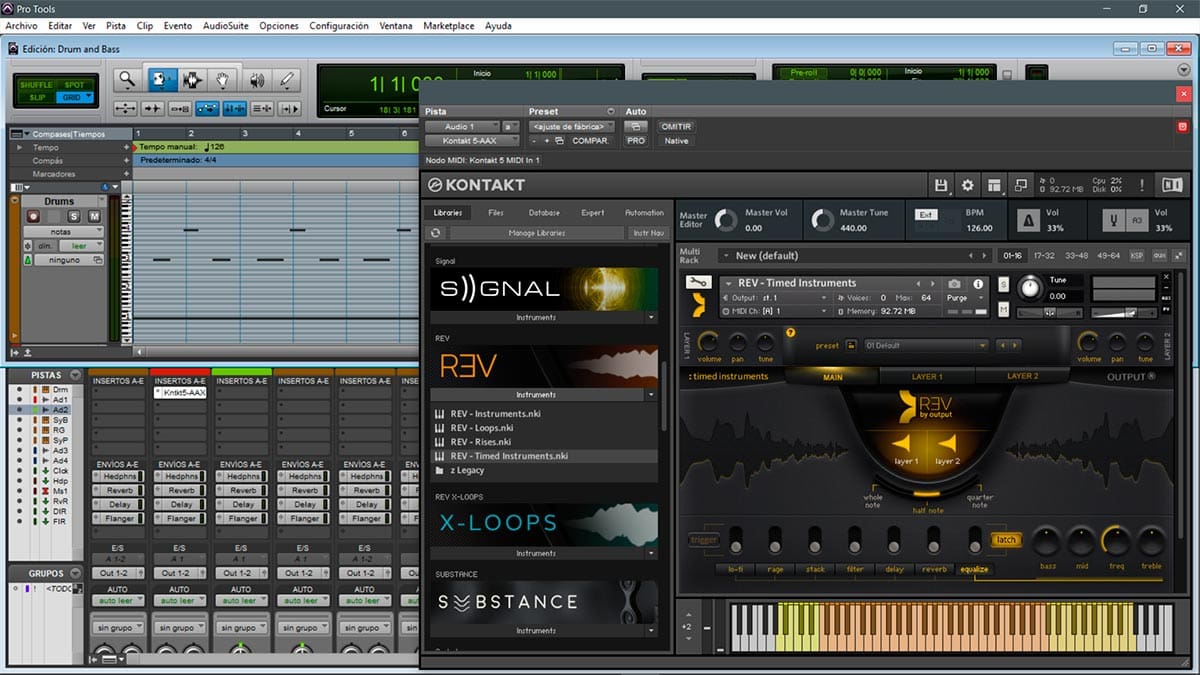Mute the REV instrument with M button
This screenshot has width=1200, height=675.
1003,310
